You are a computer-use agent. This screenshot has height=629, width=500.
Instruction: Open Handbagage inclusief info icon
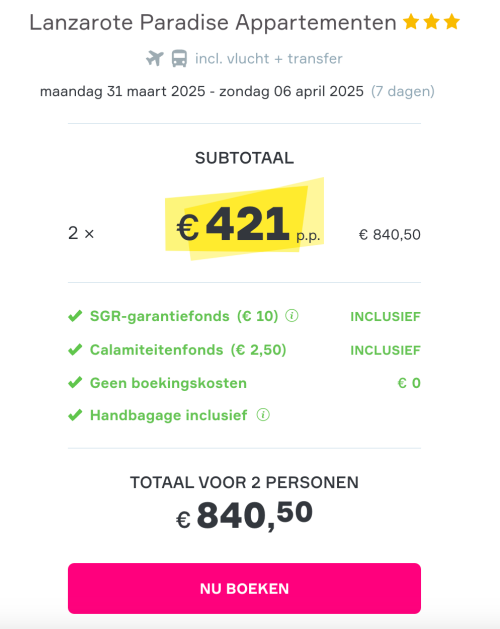tap(263, 415)
